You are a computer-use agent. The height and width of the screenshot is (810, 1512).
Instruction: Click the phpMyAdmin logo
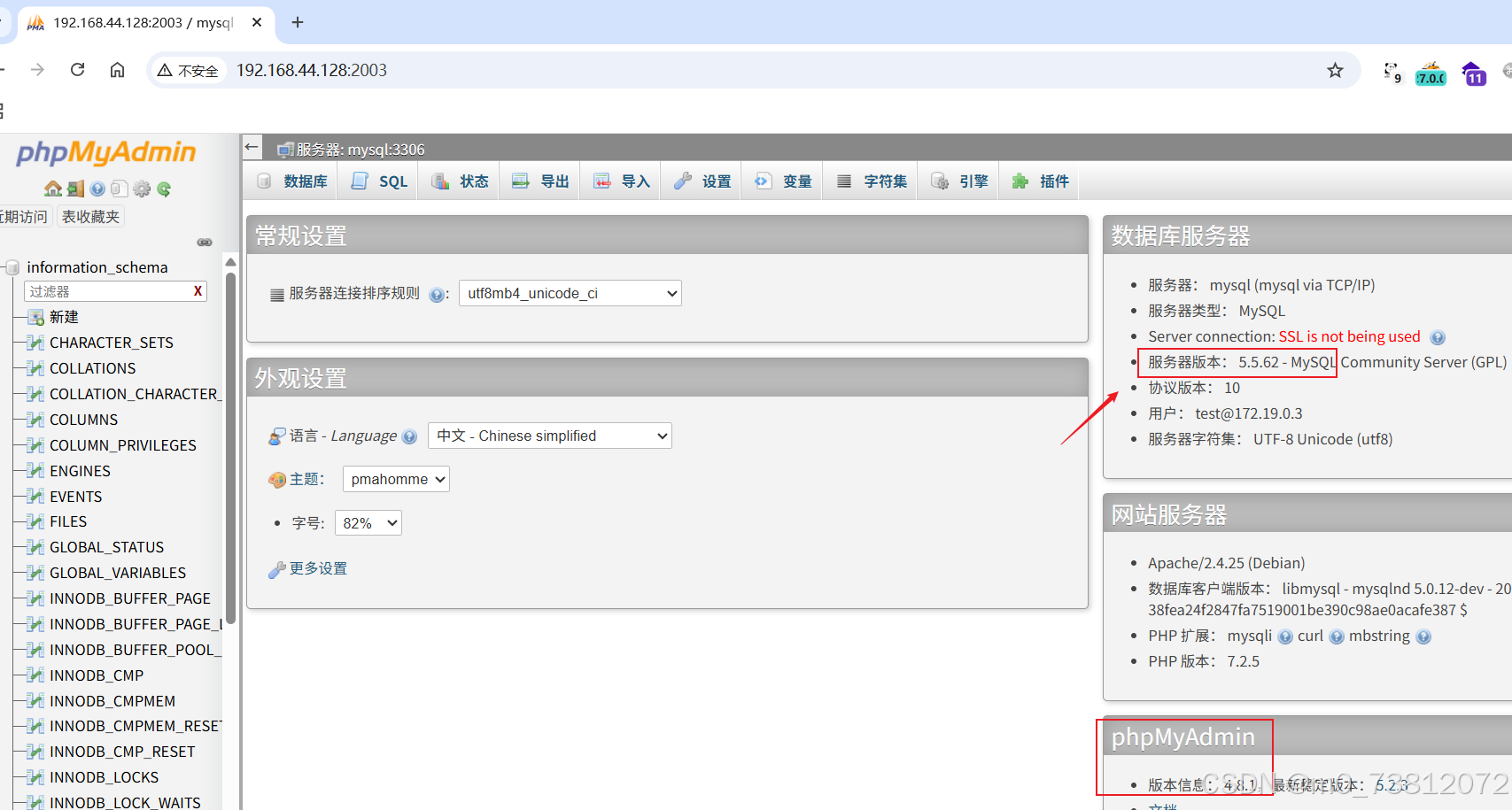click(106, 152)
